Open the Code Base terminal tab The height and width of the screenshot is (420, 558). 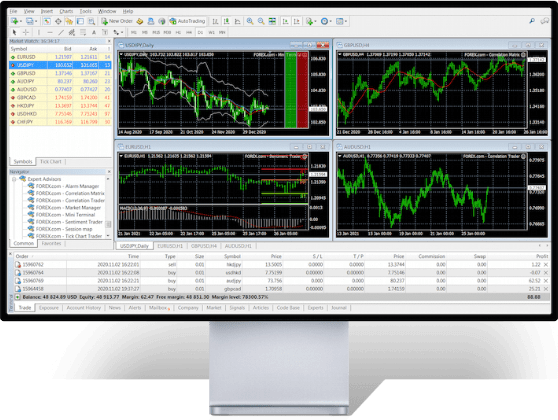[x=288, y=308]
